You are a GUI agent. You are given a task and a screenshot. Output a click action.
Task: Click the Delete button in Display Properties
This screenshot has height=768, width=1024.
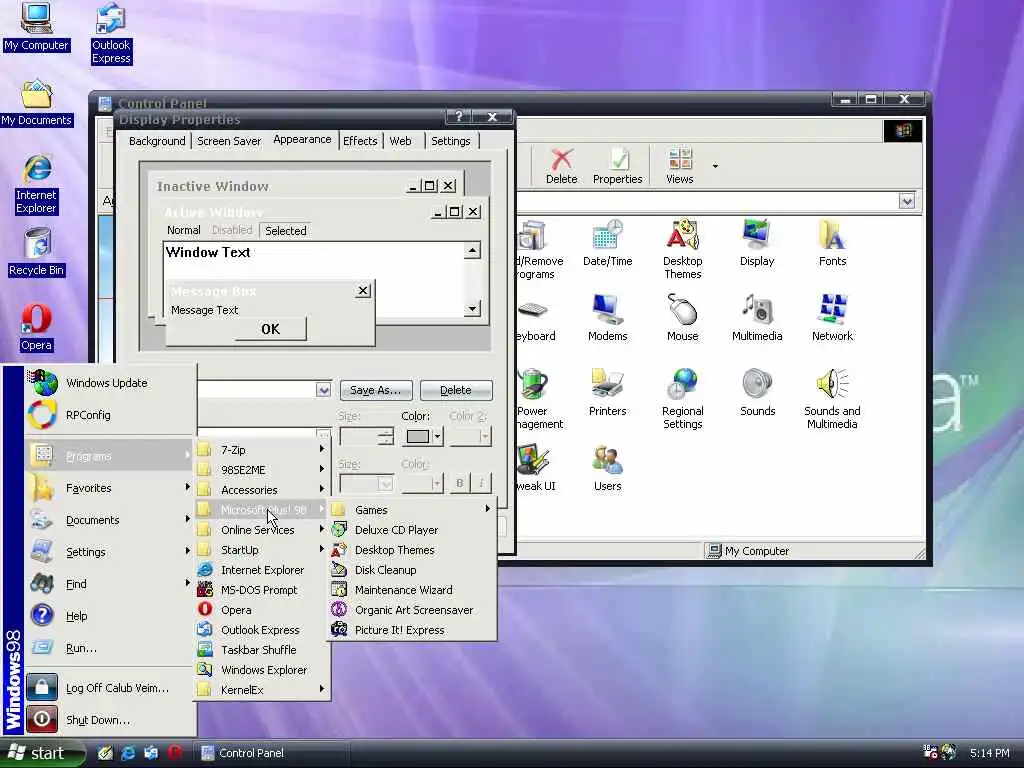[455, 390]
